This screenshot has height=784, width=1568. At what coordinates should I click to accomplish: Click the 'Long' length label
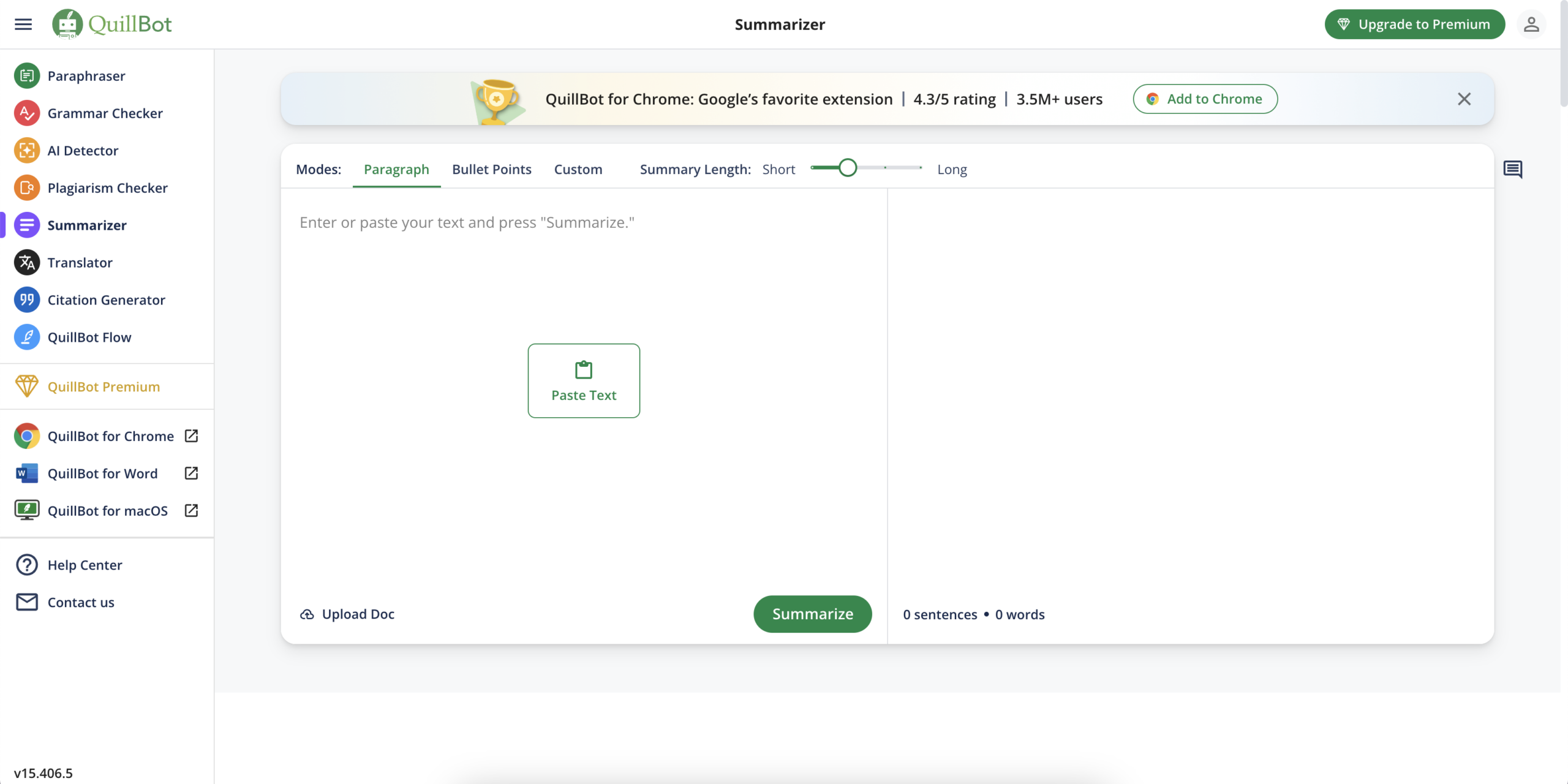tap(952, 170)
